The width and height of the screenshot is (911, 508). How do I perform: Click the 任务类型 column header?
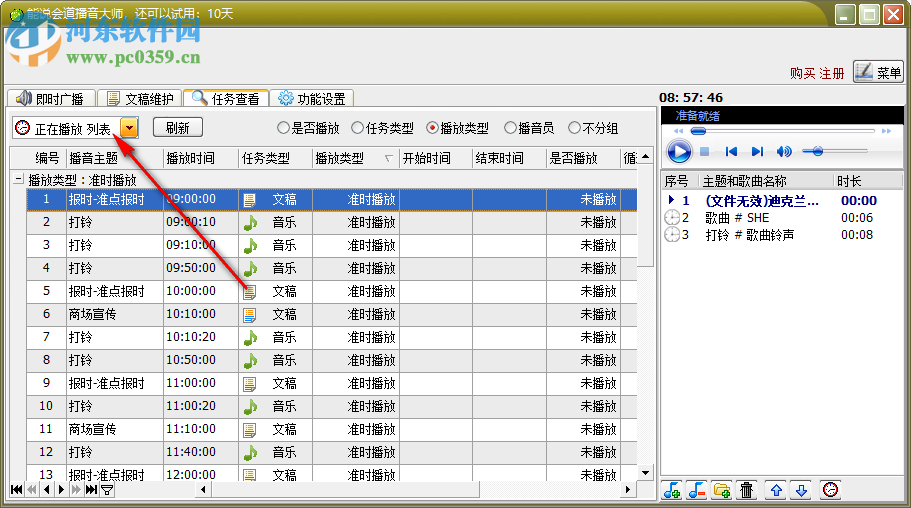coord(275,158)
